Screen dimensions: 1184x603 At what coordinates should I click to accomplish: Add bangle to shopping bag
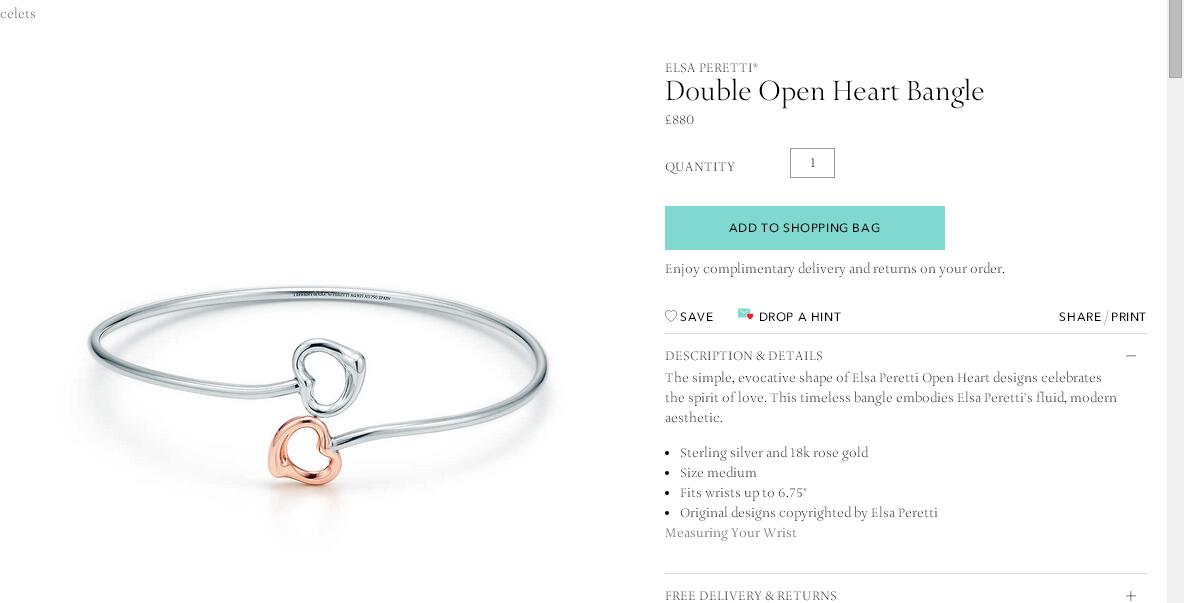click(x=804, y=228)
